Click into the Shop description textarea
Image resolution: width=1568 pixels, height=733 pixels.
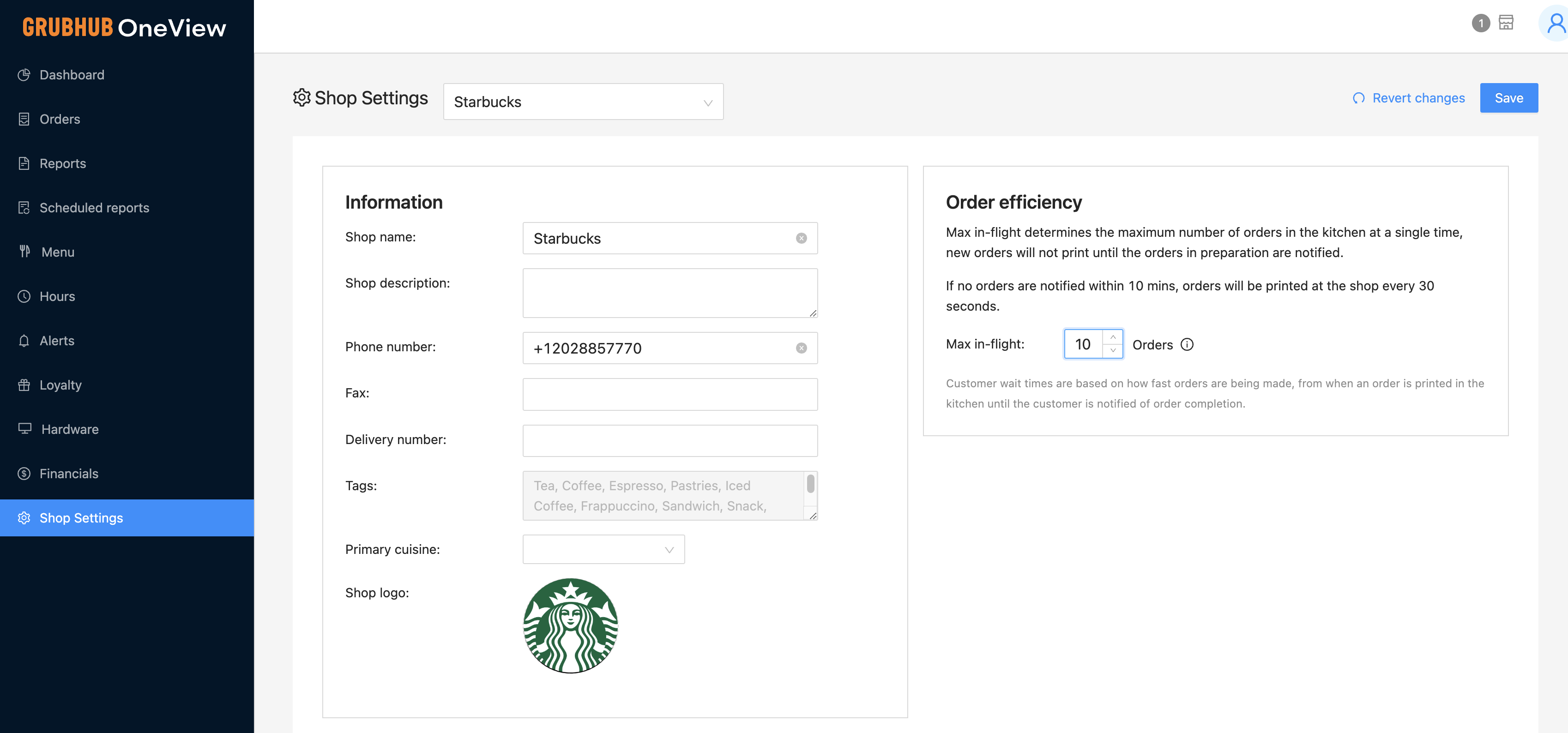click(x=669, y=293)
